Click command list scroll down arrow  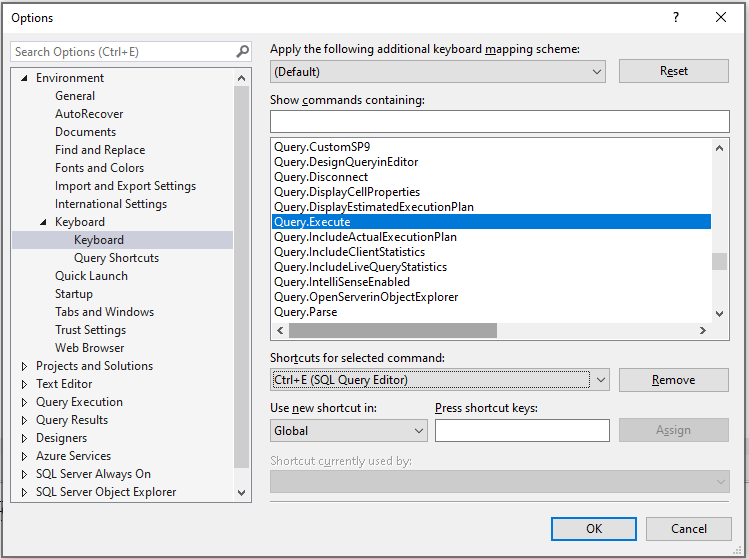coord(719,314)
